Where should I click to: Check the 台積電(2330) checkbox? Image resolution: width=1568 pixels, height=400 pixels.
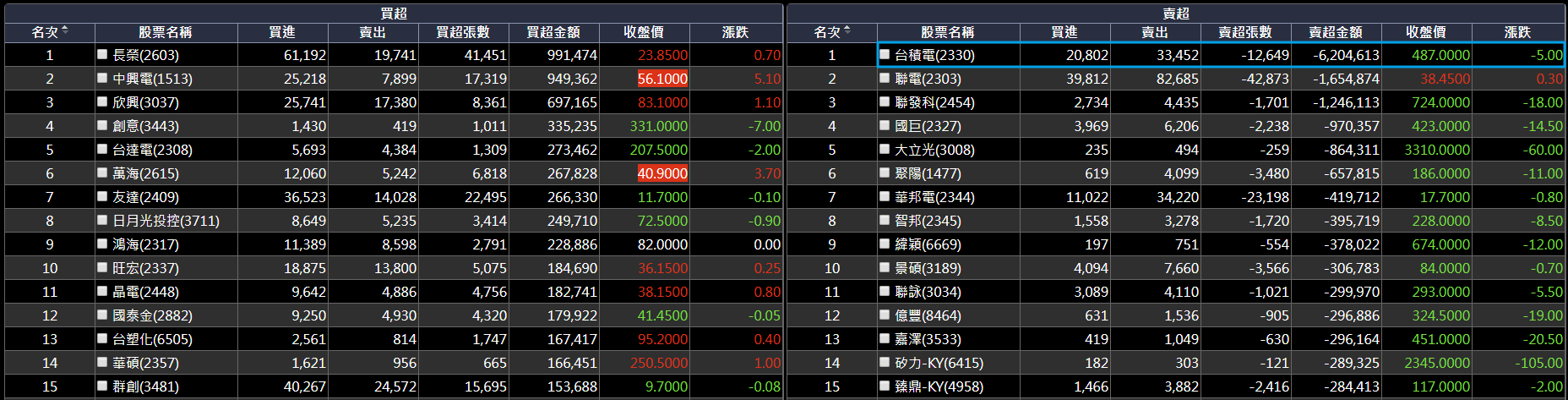coord(885,54)
